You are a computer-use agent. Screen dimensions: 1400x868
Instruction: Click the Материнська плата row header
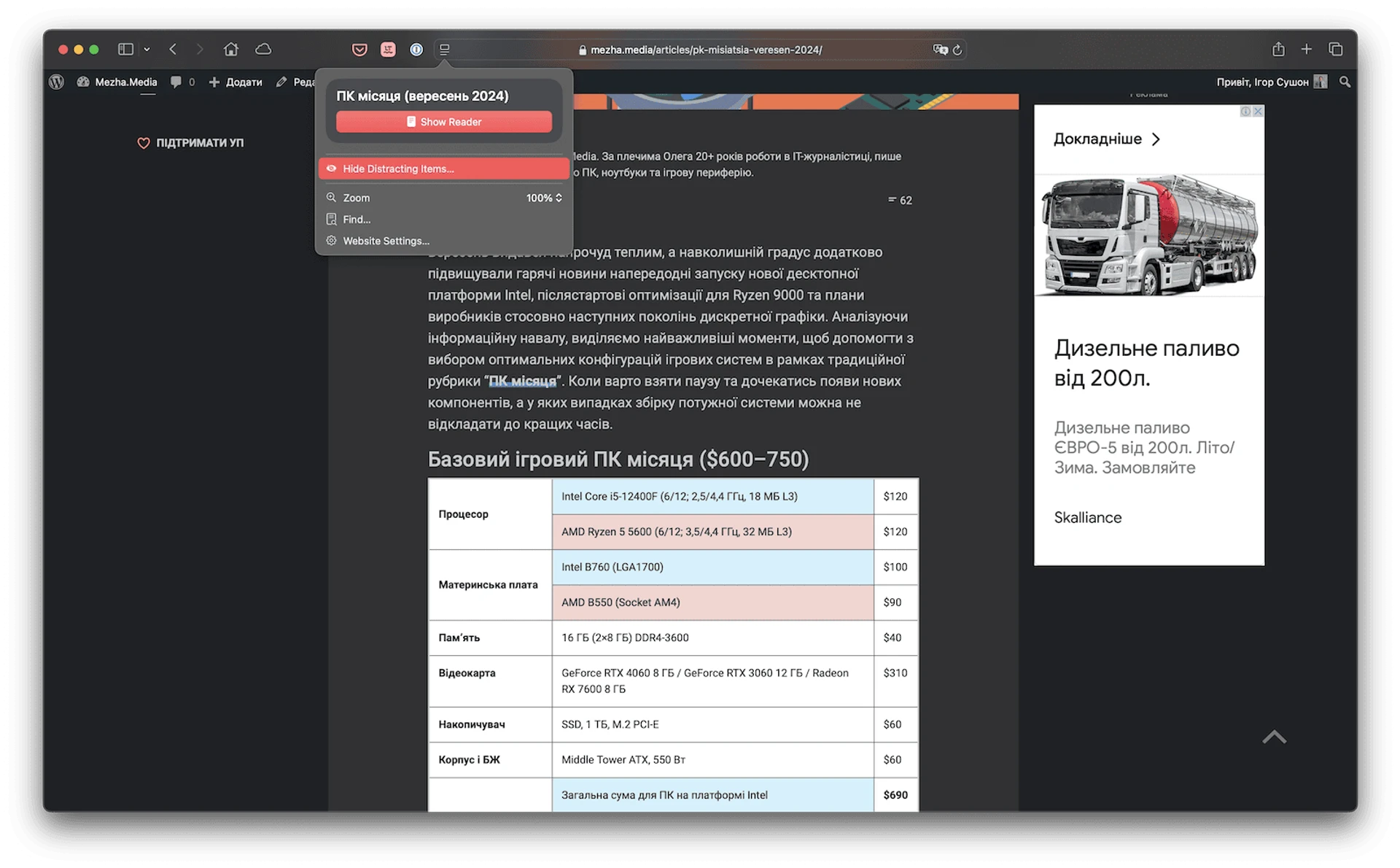[490, 585]
